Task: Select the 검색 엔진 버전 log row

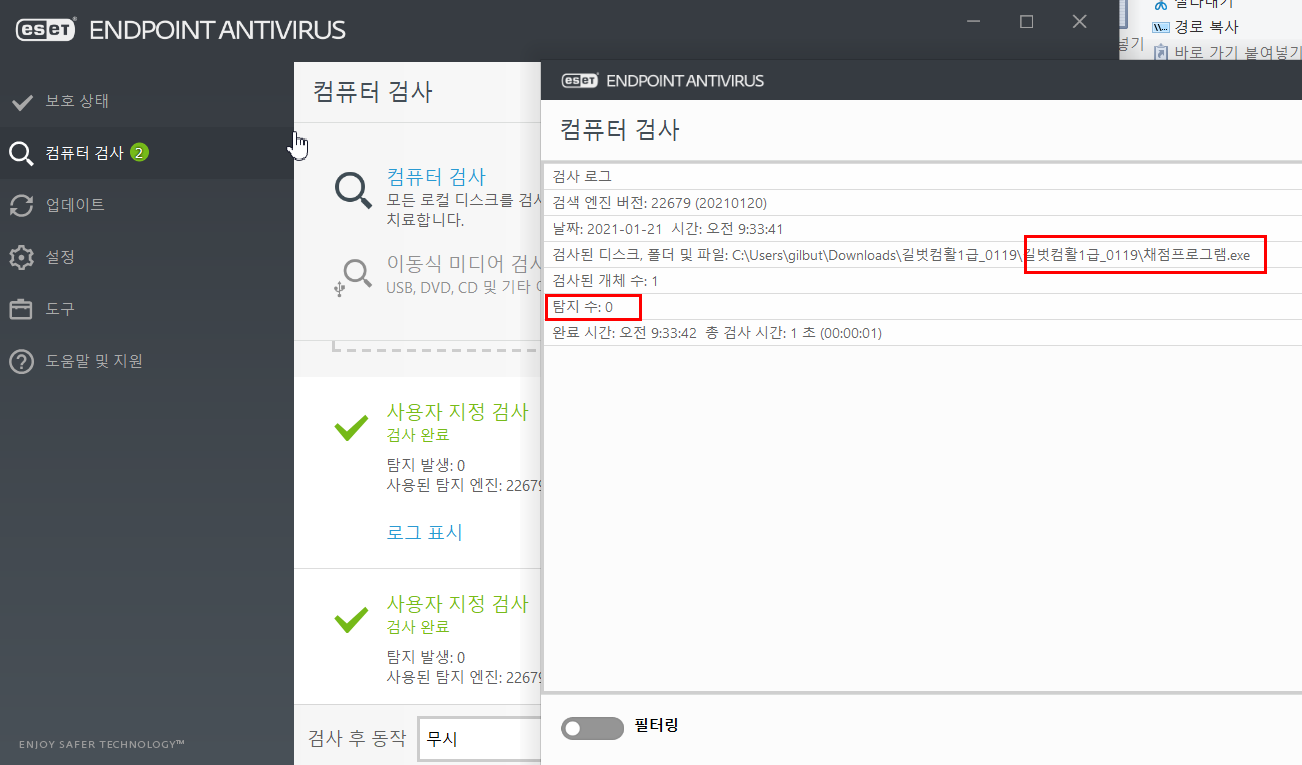Action: pos(660,203)
